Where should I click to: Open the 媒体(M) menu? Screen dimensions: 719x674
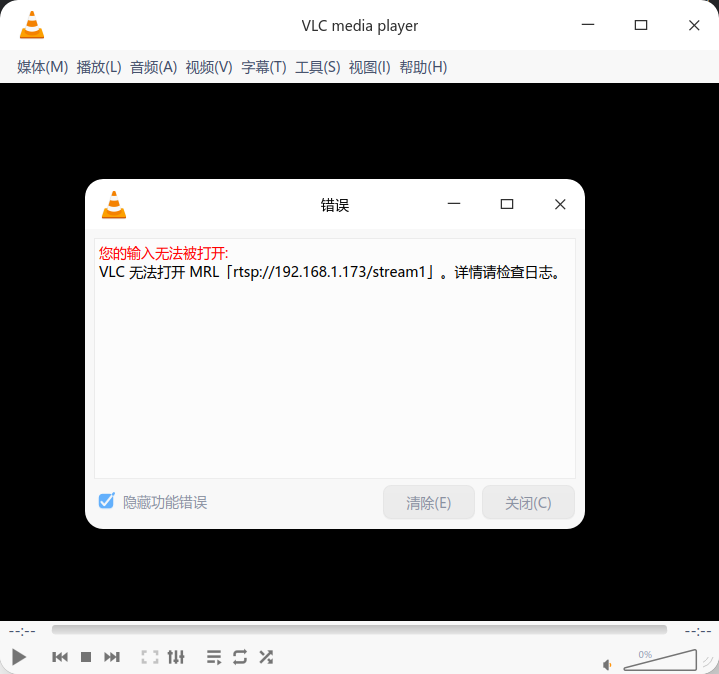coord(43,67)
